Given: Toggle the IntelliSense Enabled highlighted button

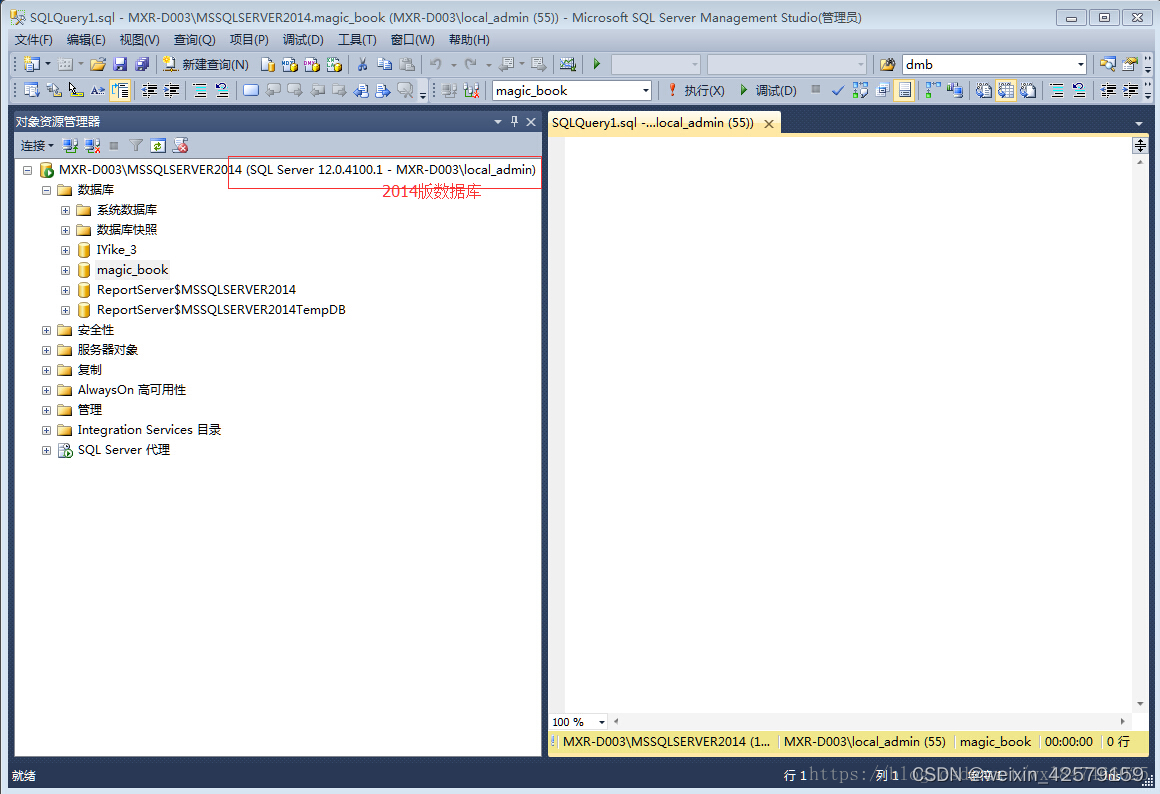Looking at the screenshot, I should tap(904, 90).
